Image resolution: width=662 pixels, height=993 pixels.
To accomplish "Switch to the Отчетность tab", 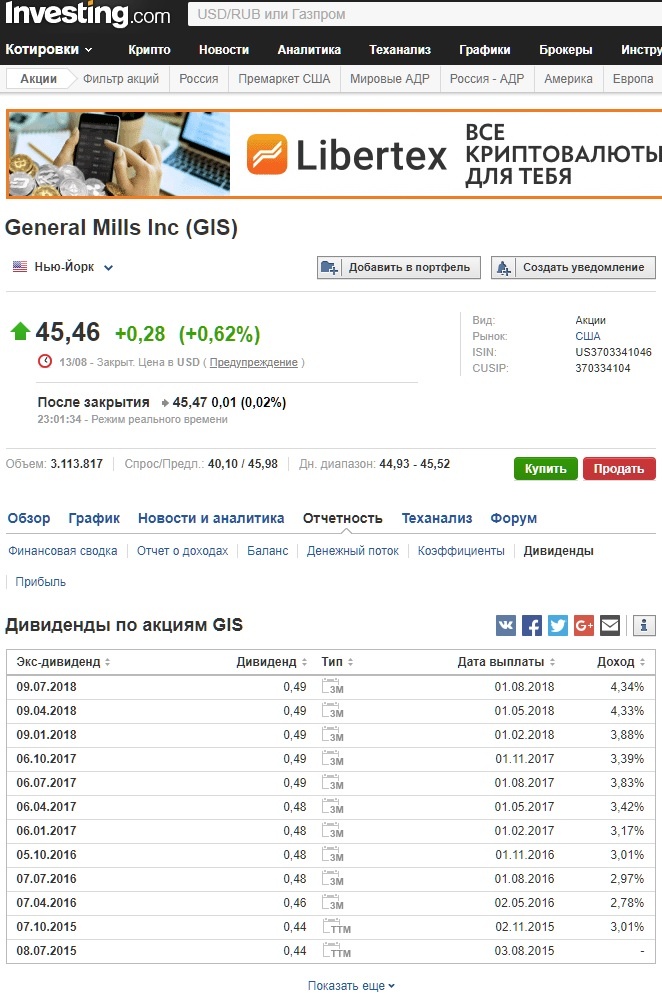I will (x=343, y=518).
